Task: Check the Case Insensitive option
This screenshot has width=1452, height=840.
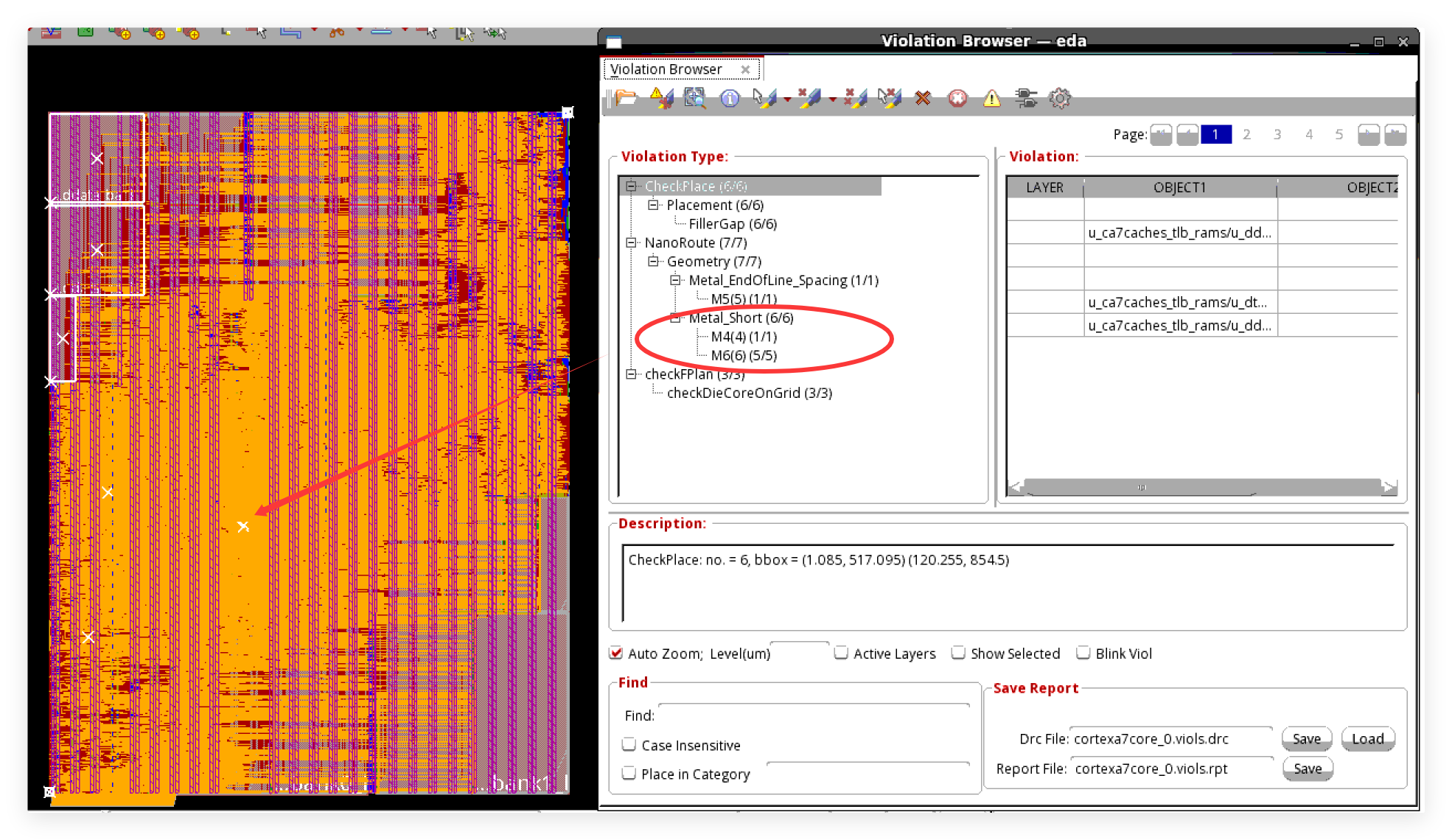Action: coord(629,745)
